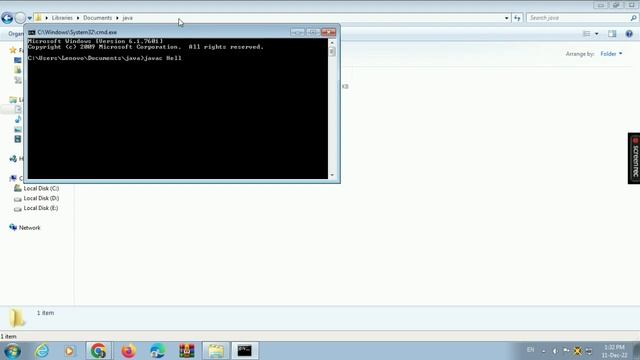This screenshot has height=360, width=640.
Task: Open Google Chrome from taskbar
Action: pos(98,351)
